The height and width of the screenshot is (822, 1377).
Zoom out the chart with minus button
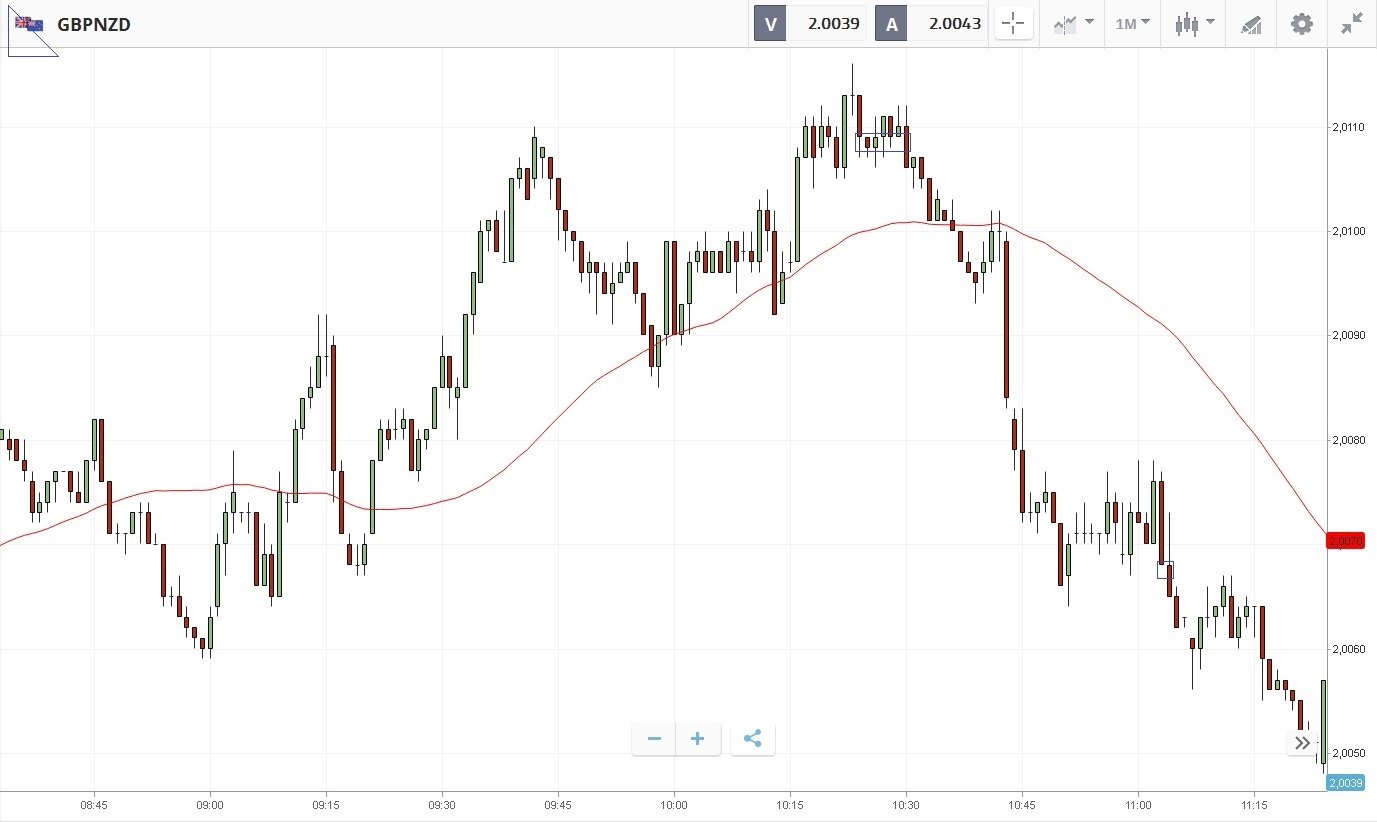[x=654, y=739]
